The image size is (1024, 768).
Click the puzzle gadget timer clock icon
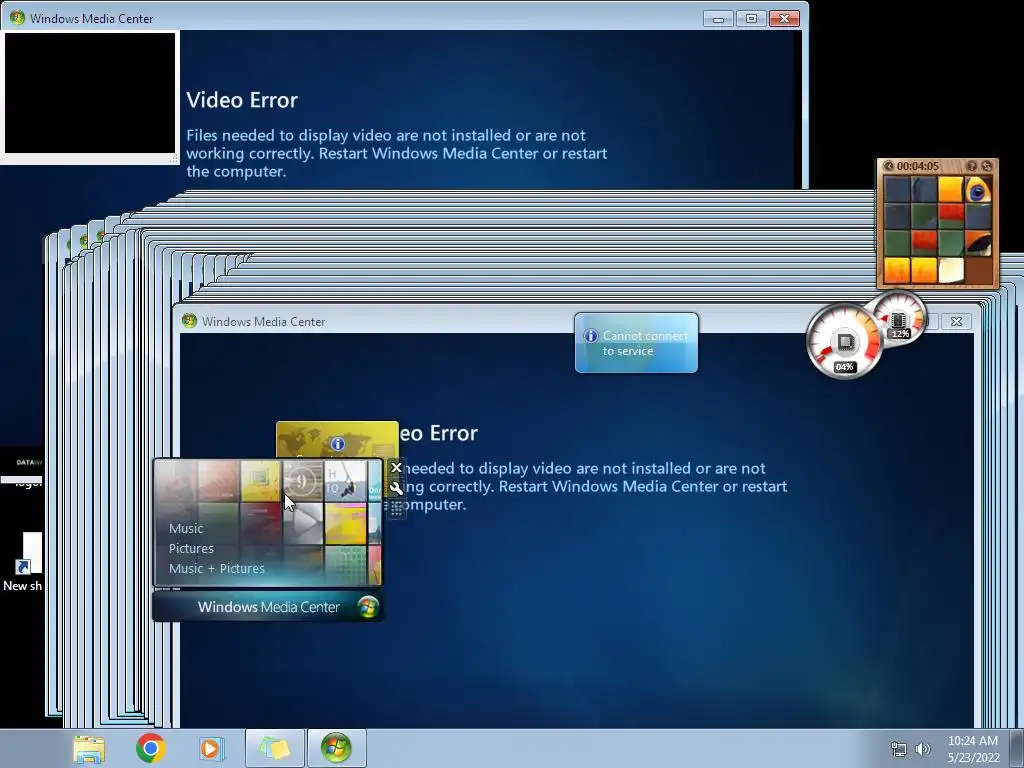point(888,167)
